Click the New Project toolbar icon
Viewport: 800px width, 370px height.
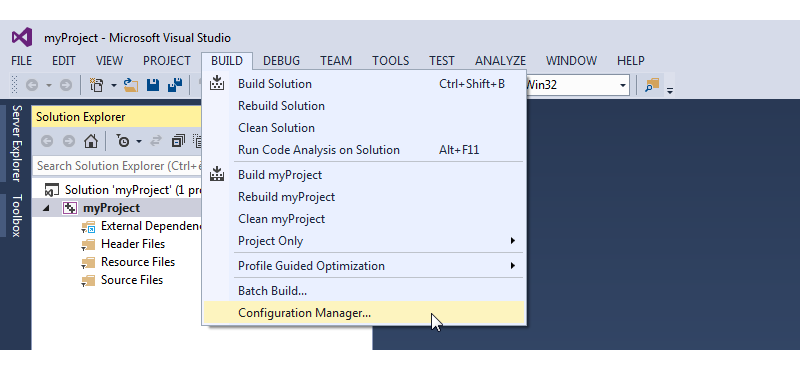pos(96,85)
